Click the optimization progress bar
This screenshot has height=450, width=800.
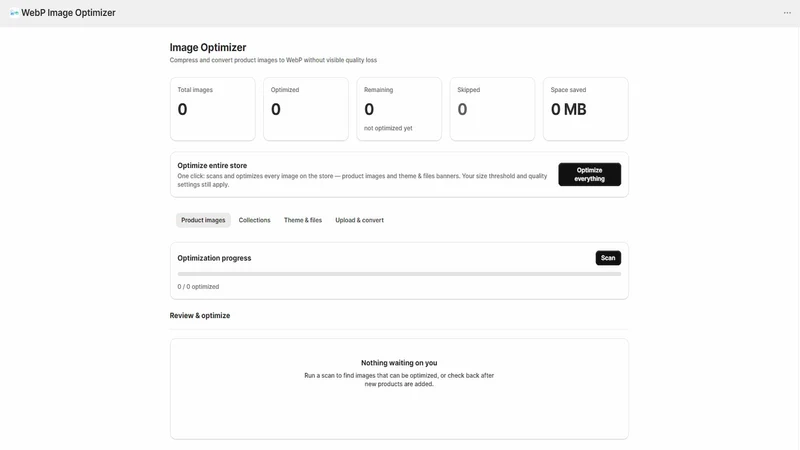[x=399, y=274]
